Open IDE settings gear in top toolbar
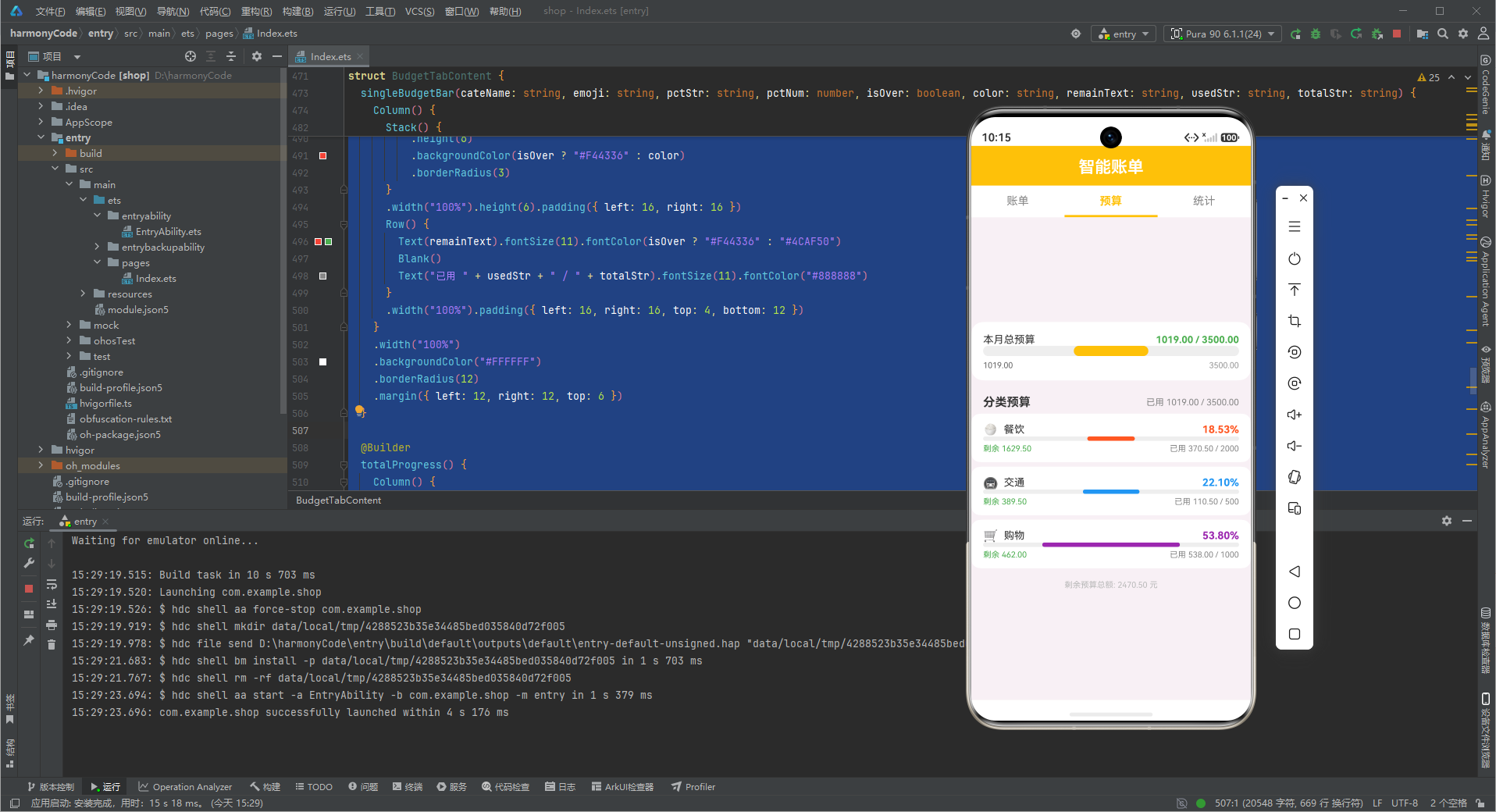The width and height of the screenshot is (1496, 812). click(x=1463, y=34)
